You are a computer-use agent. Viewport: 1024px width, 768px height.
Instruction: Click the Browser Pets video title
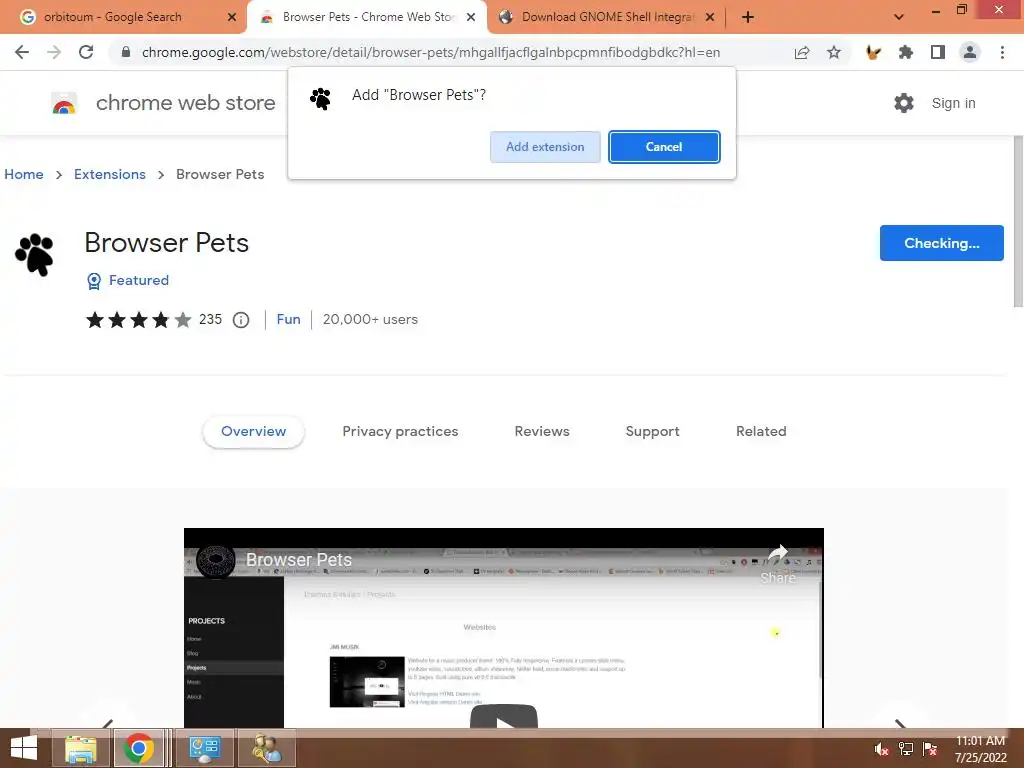click(298, 560)
